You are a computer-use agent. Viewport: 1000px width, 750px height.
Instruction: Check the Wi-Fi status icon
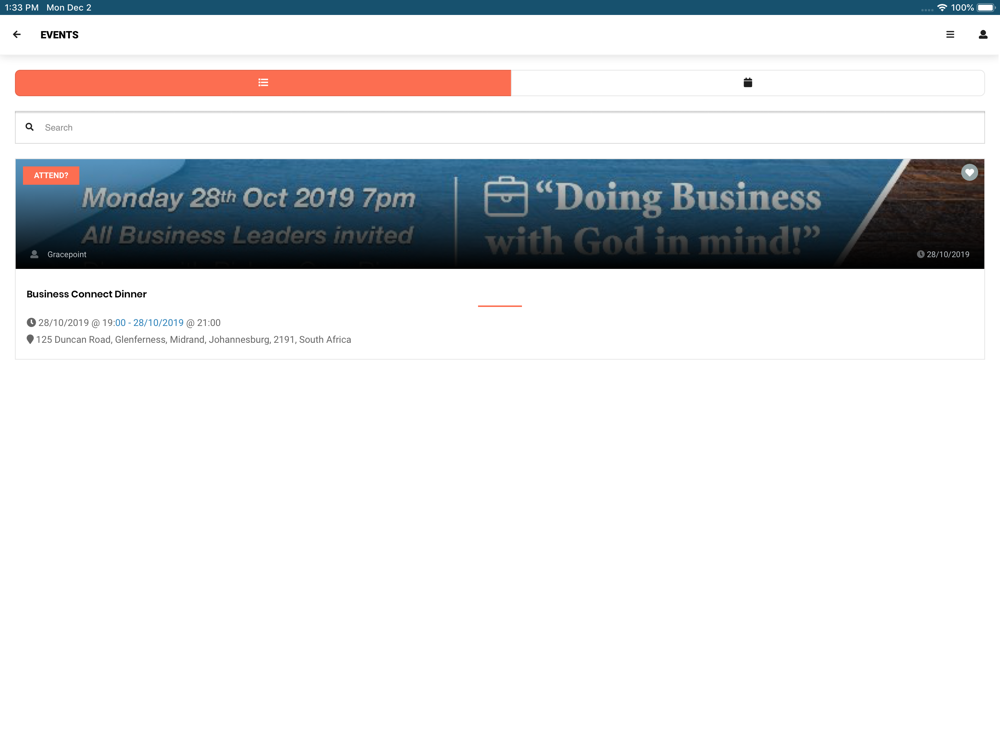(x=942, y=8)
